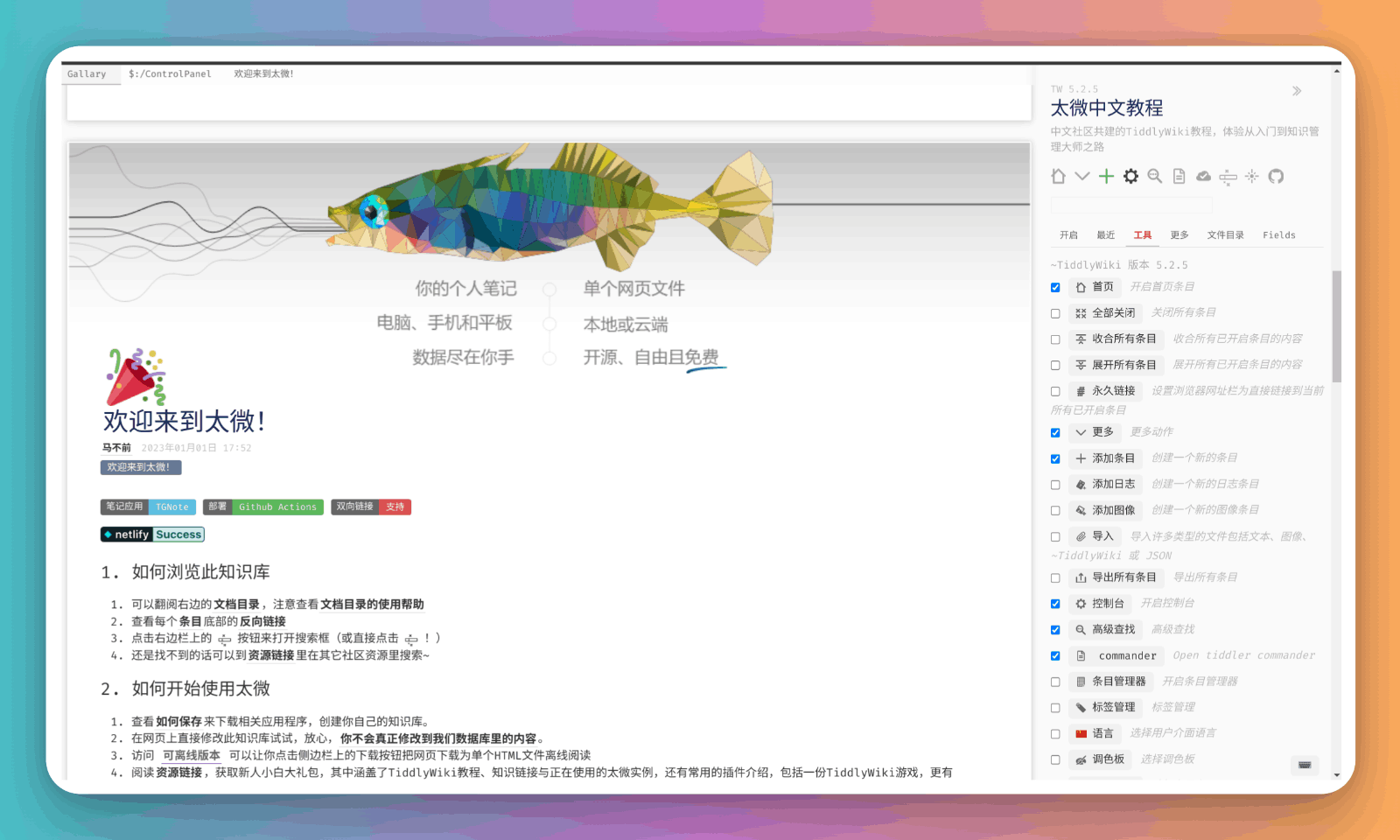
Task: Click the sun-shaped focus icon in toolbar
Action: pyautogui.click(x=1252, y=177)
